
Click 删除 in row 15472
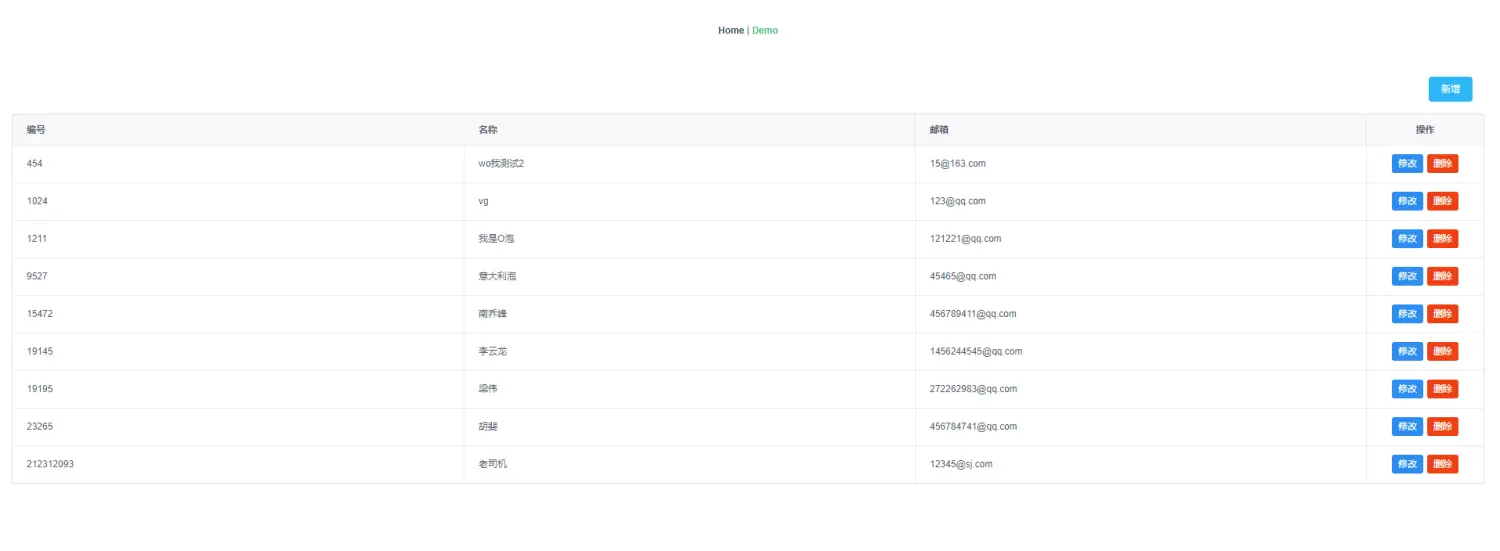point(1442,314)
